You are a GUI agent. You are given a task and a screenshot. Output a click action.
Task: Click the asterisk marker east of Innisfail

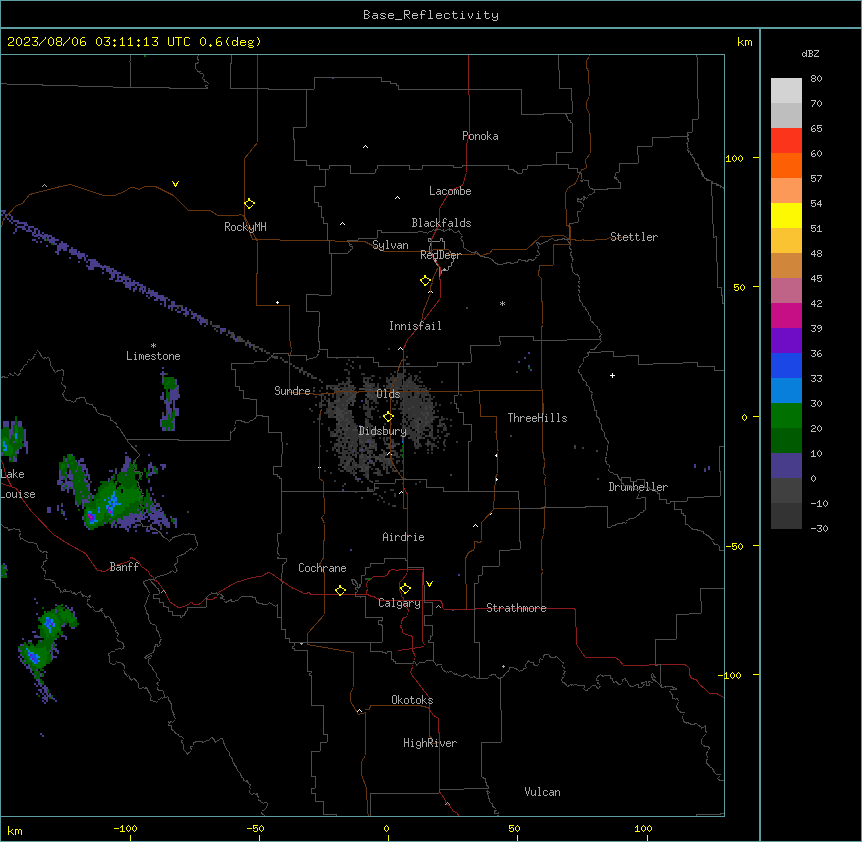click(x=502, y=303)
